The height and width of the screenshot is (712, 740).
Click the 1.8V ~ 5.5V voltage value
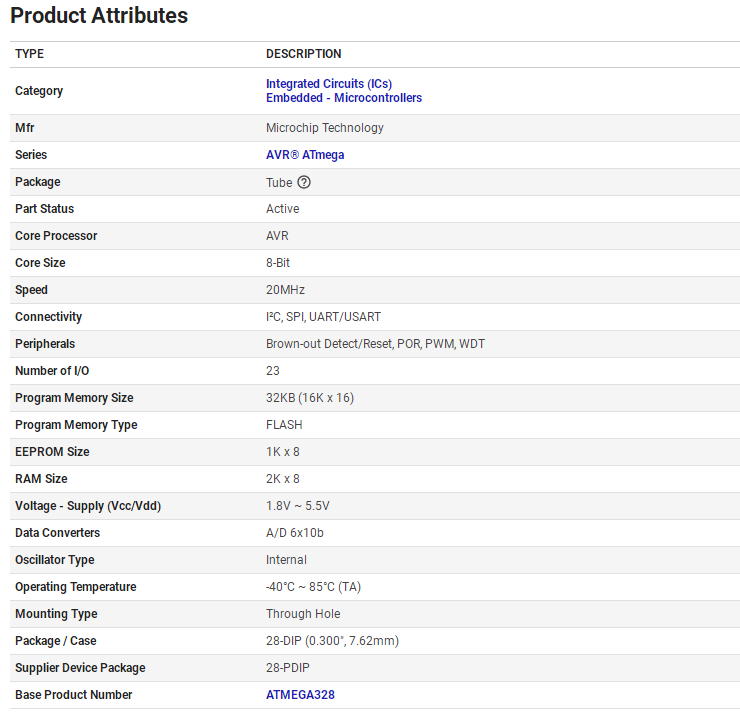point(297,506)
